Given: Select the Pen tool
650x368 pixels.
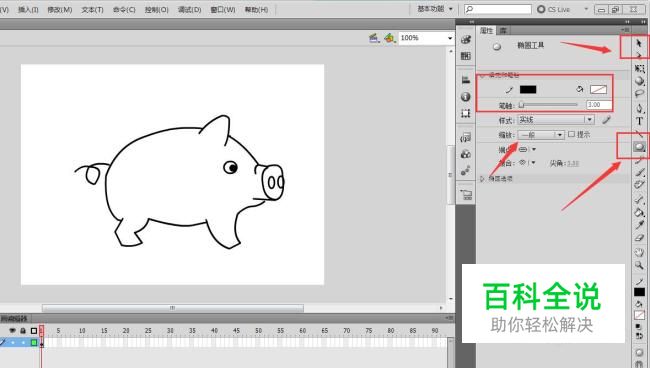Looking at the screenshot, I should (639, 108).
